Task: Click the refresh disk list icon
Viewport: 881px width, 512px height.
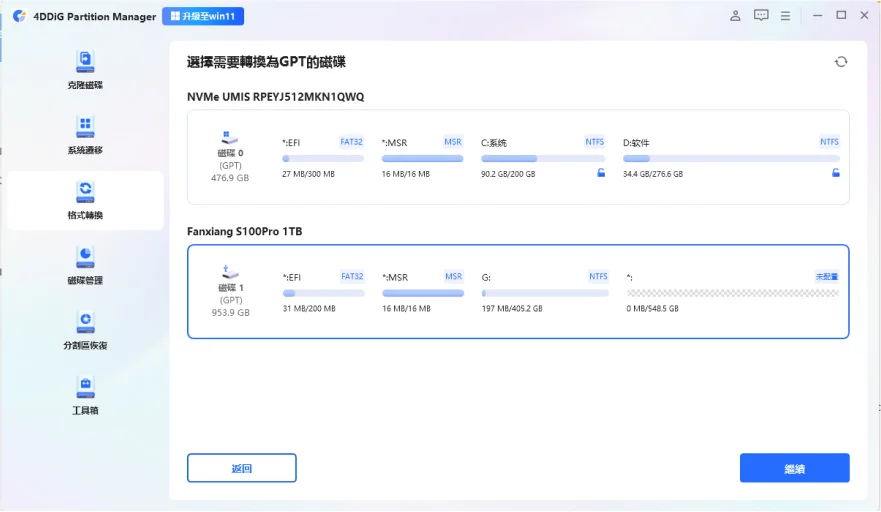Action: click(x=841, y=62)
